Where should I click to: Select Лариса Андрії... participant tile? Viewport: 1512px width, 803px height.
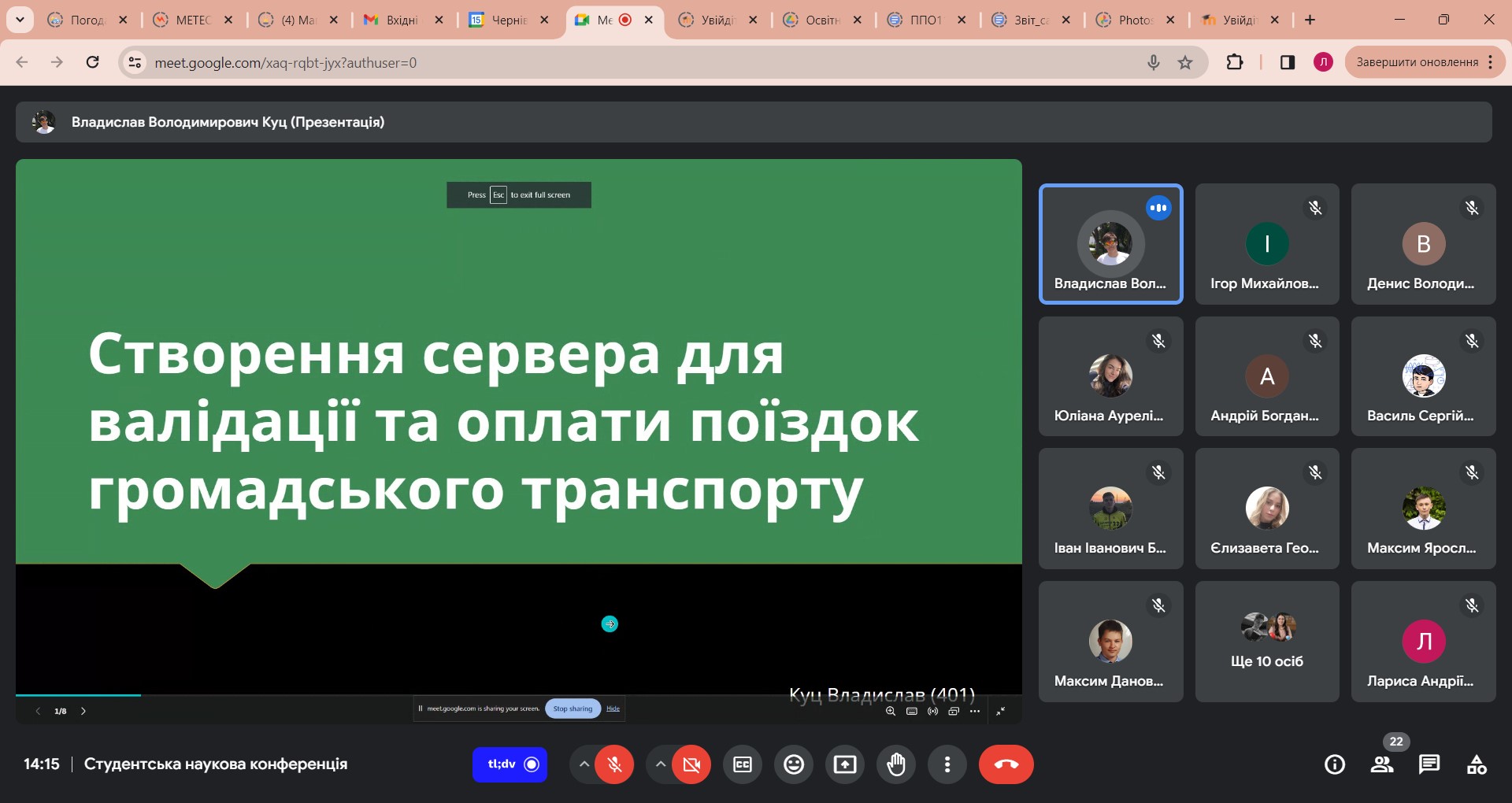1423,642
